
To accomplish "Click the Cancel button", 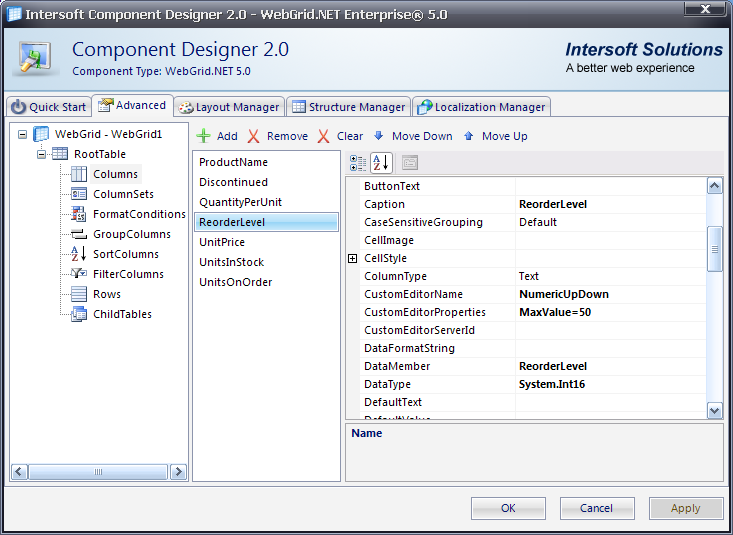I will point(596,508).
